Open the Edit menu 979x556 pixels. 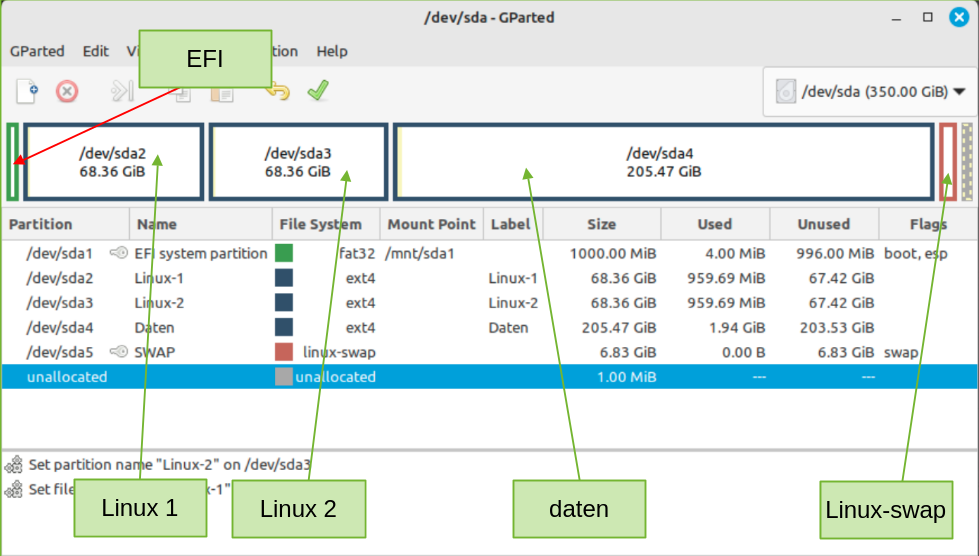(96, 51)
